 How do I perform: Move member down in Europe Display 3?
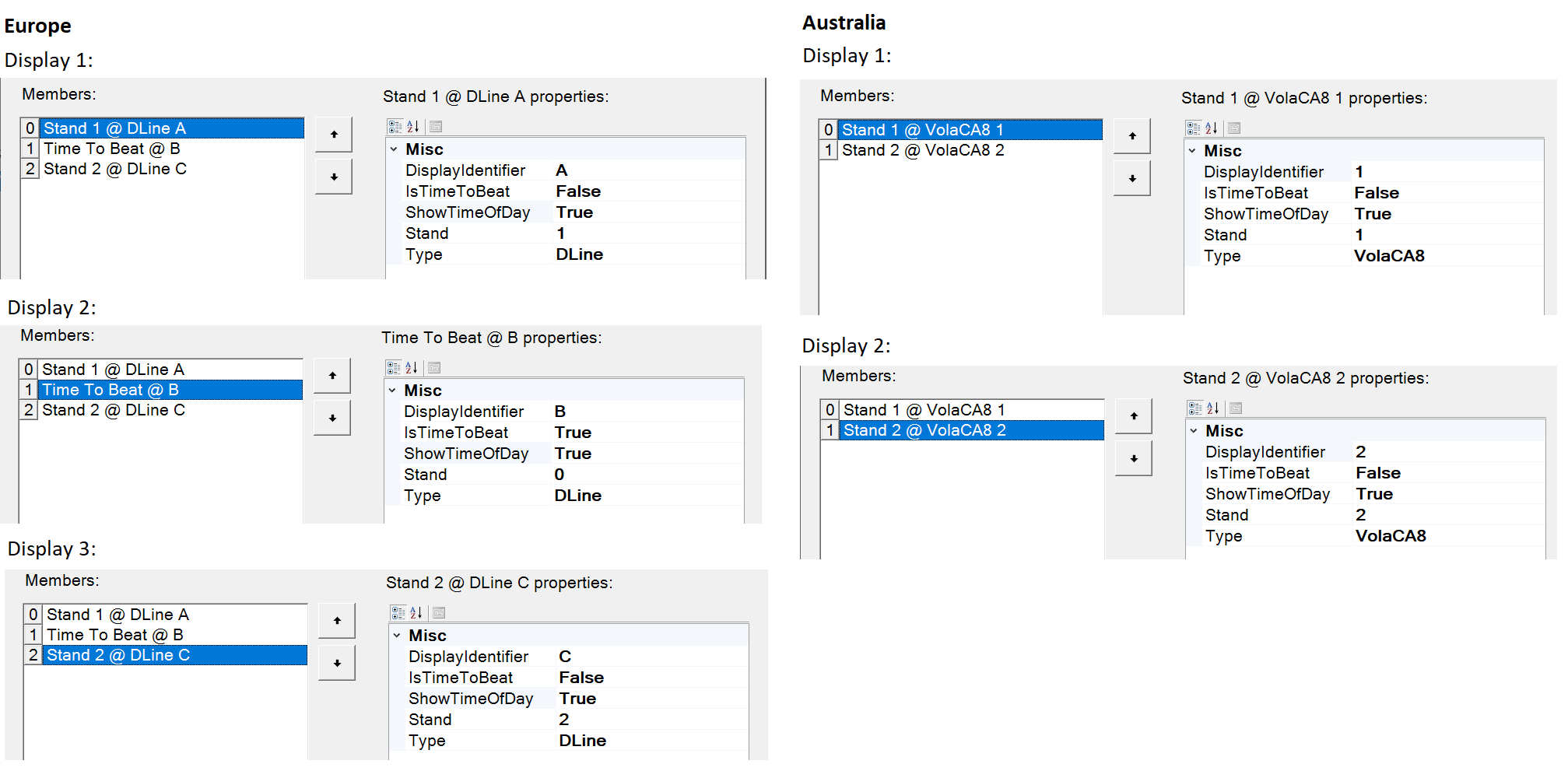coord(337,663)
